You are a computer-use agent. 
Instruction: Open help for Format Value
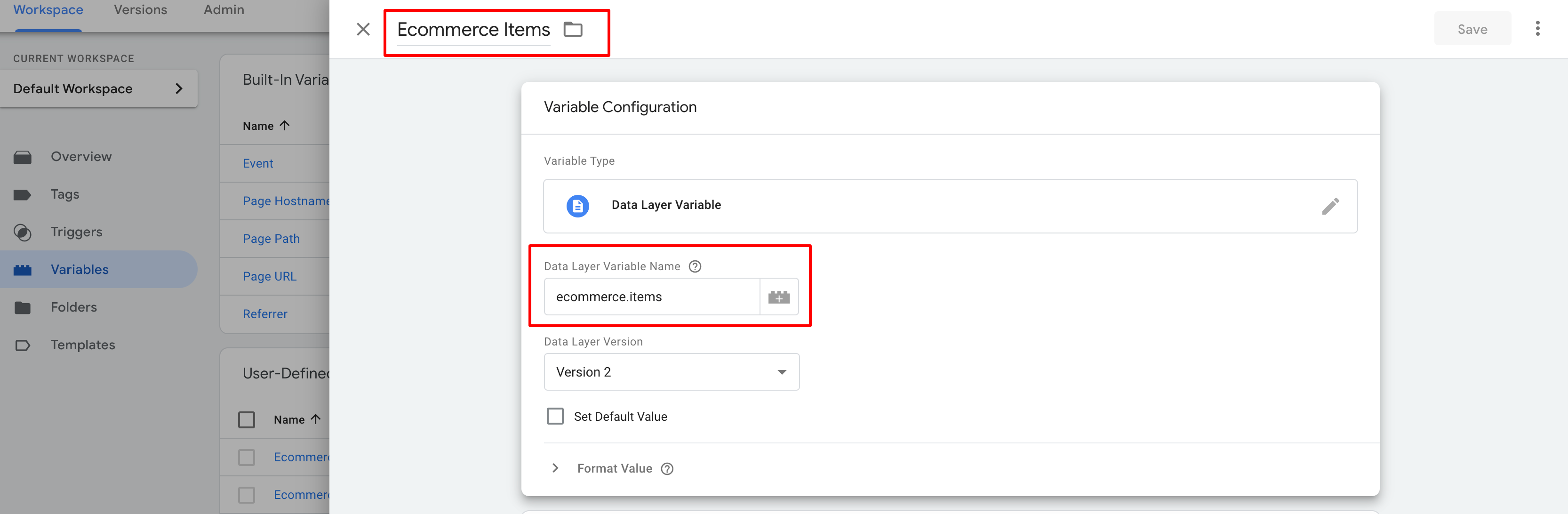coord(667,468)
